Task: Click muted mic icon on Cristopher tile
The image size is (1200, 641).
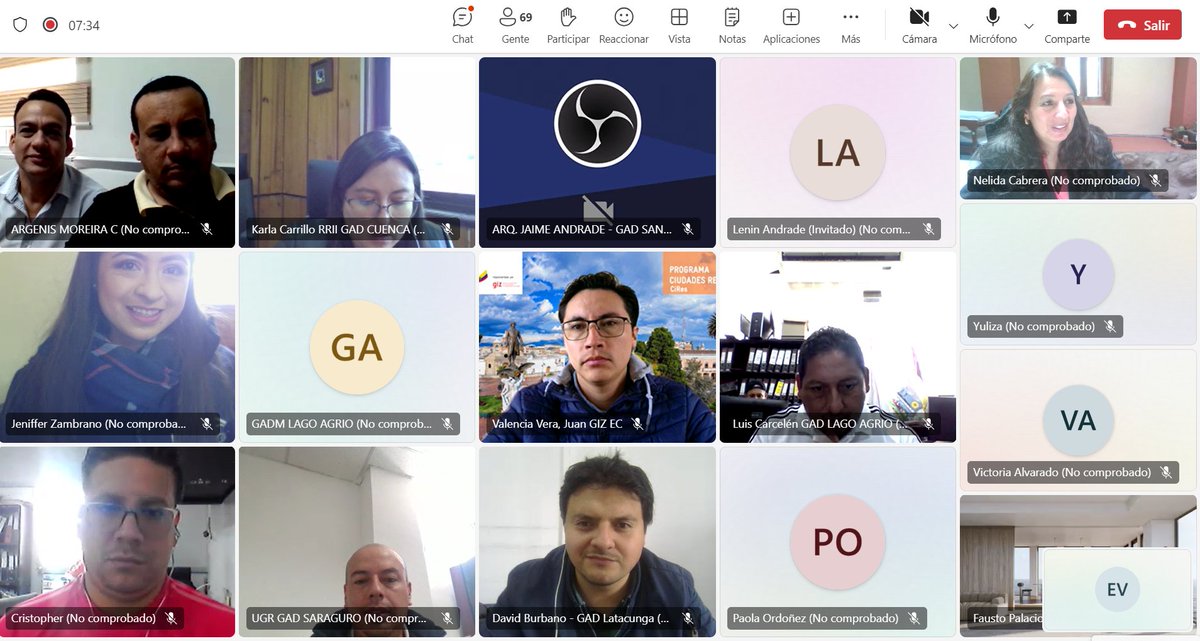Action: pyautogui.click(x=171, y=618)
